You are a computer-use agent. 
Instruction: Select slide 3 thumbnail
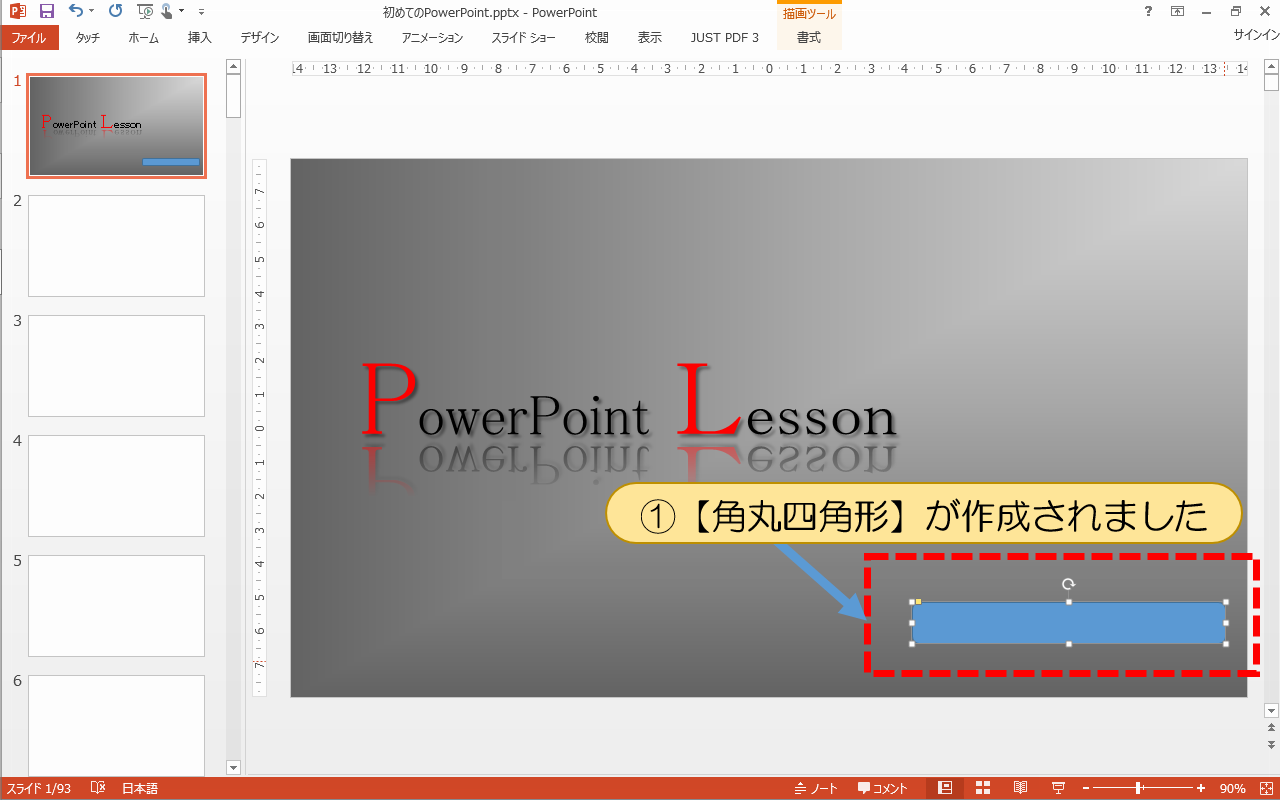coord(116,366)
